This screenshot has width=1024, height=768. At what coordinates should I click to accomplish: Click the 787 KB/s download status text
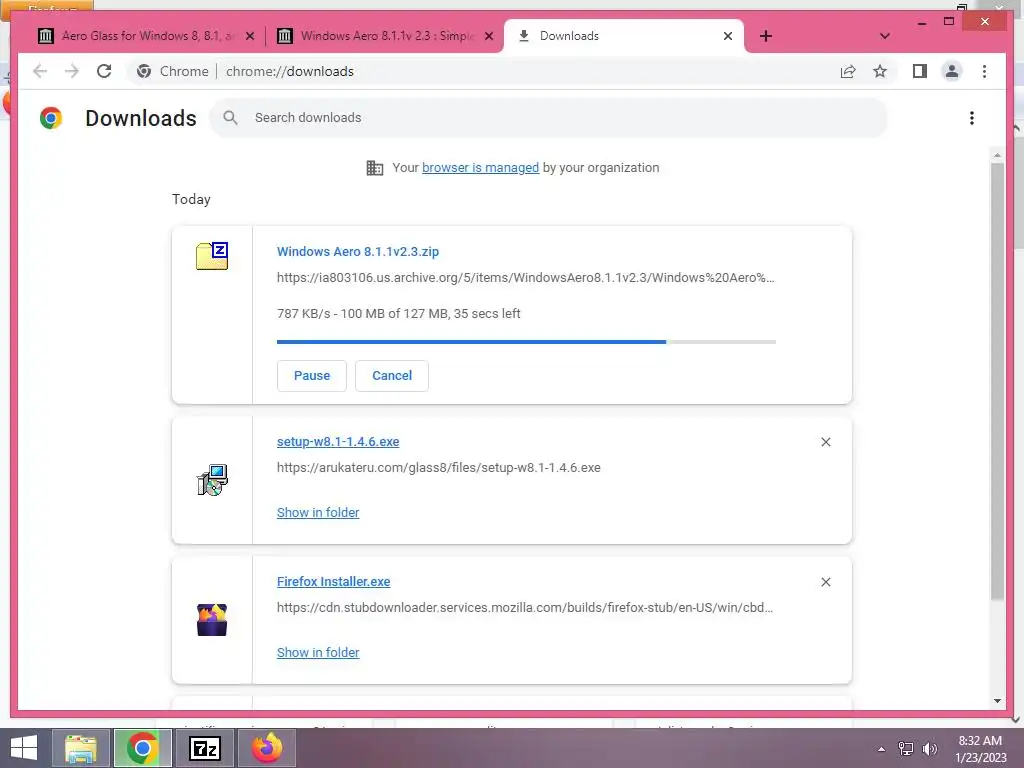tap(398, 313)
